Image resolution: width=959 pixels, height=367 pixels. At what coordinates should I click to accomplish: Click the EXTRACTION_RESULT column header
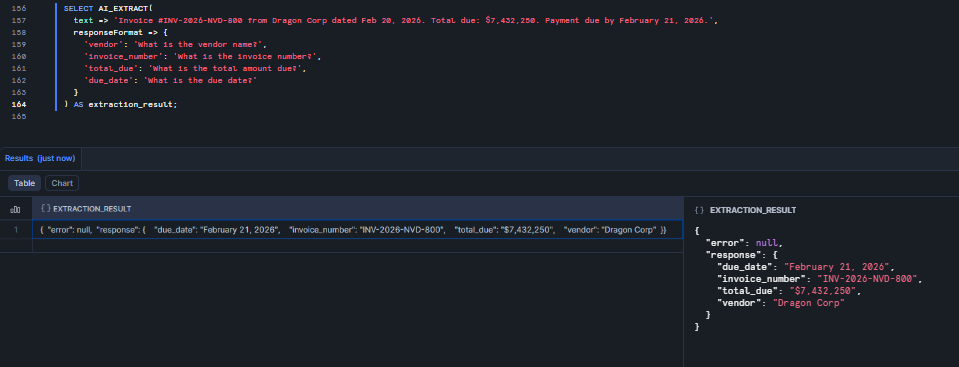coord(357,209)
